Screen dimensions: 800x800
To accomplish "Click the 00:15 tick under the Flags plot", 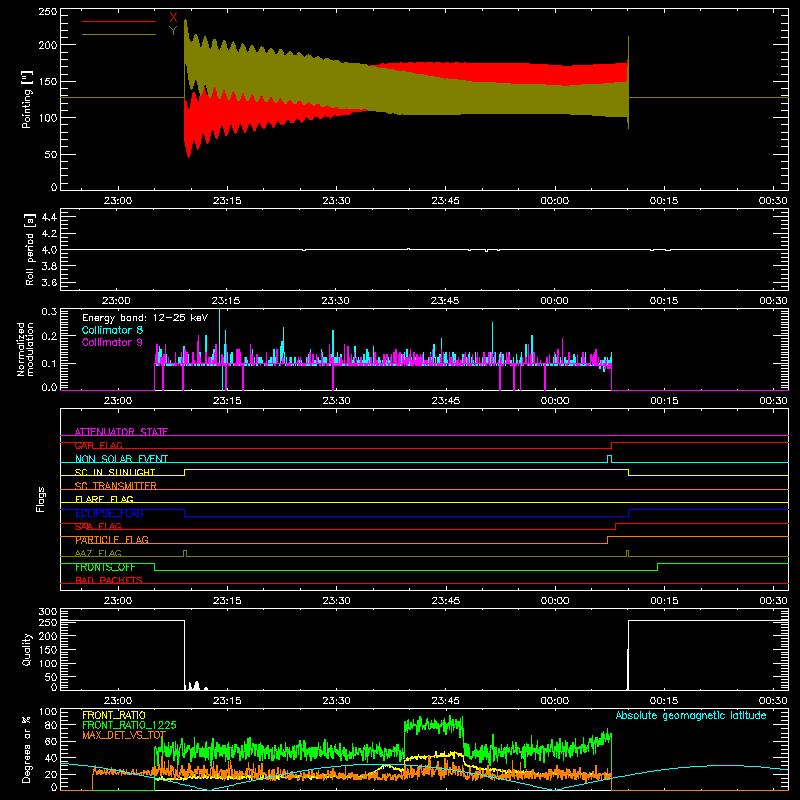I will [664, 601].
